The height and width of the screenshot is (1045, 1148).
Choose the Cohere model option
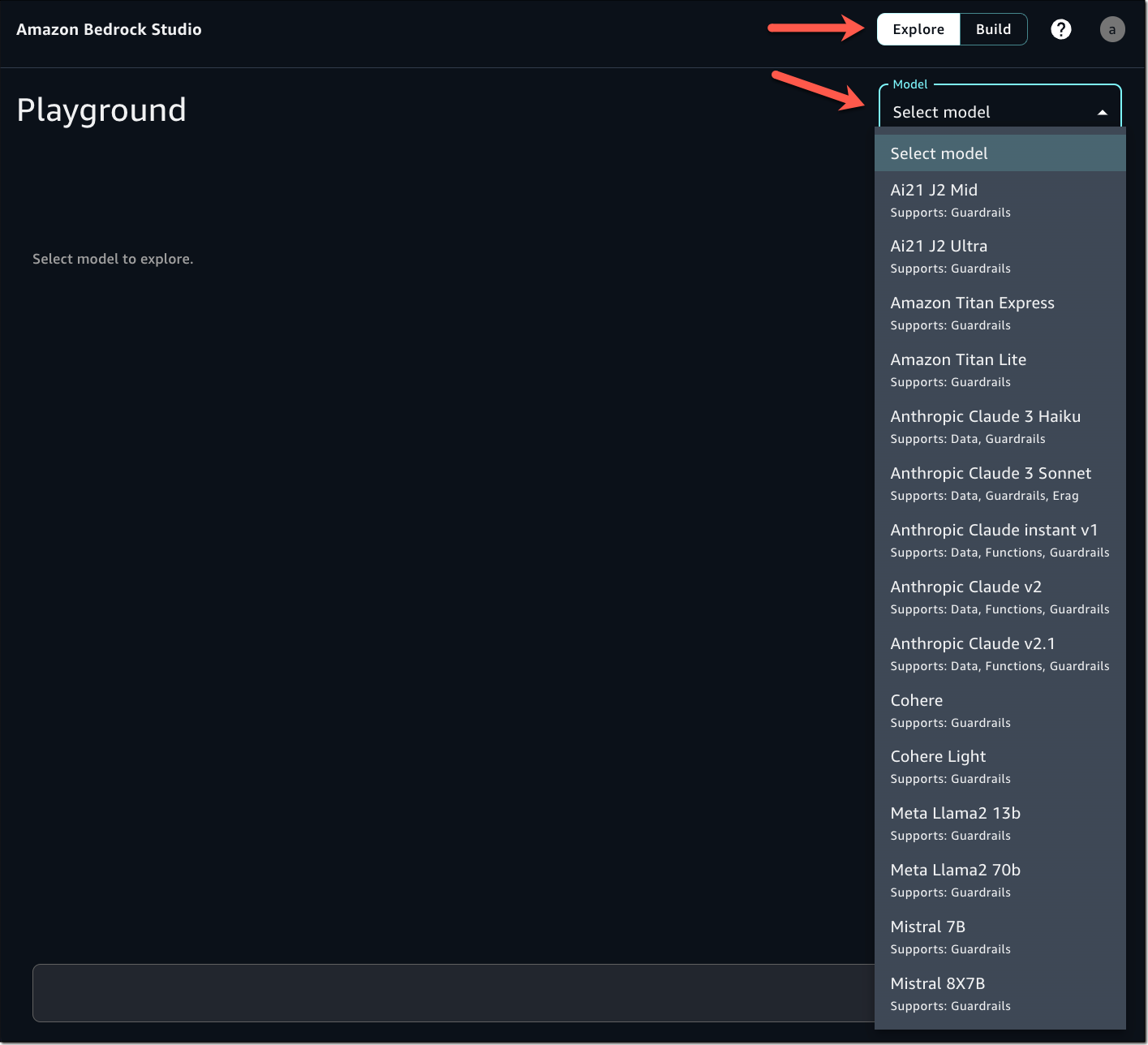[1000, 711]
